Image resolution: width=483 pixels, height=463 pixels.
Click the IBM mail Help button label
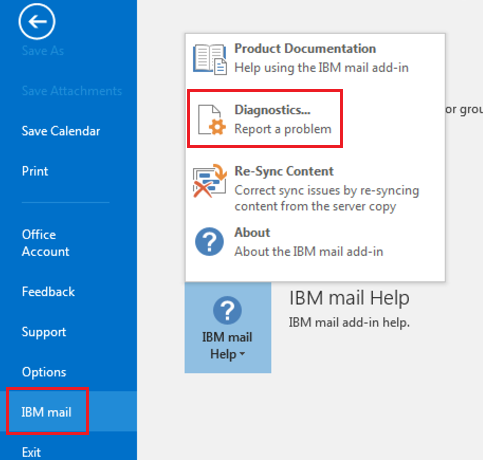coord(227,345)
